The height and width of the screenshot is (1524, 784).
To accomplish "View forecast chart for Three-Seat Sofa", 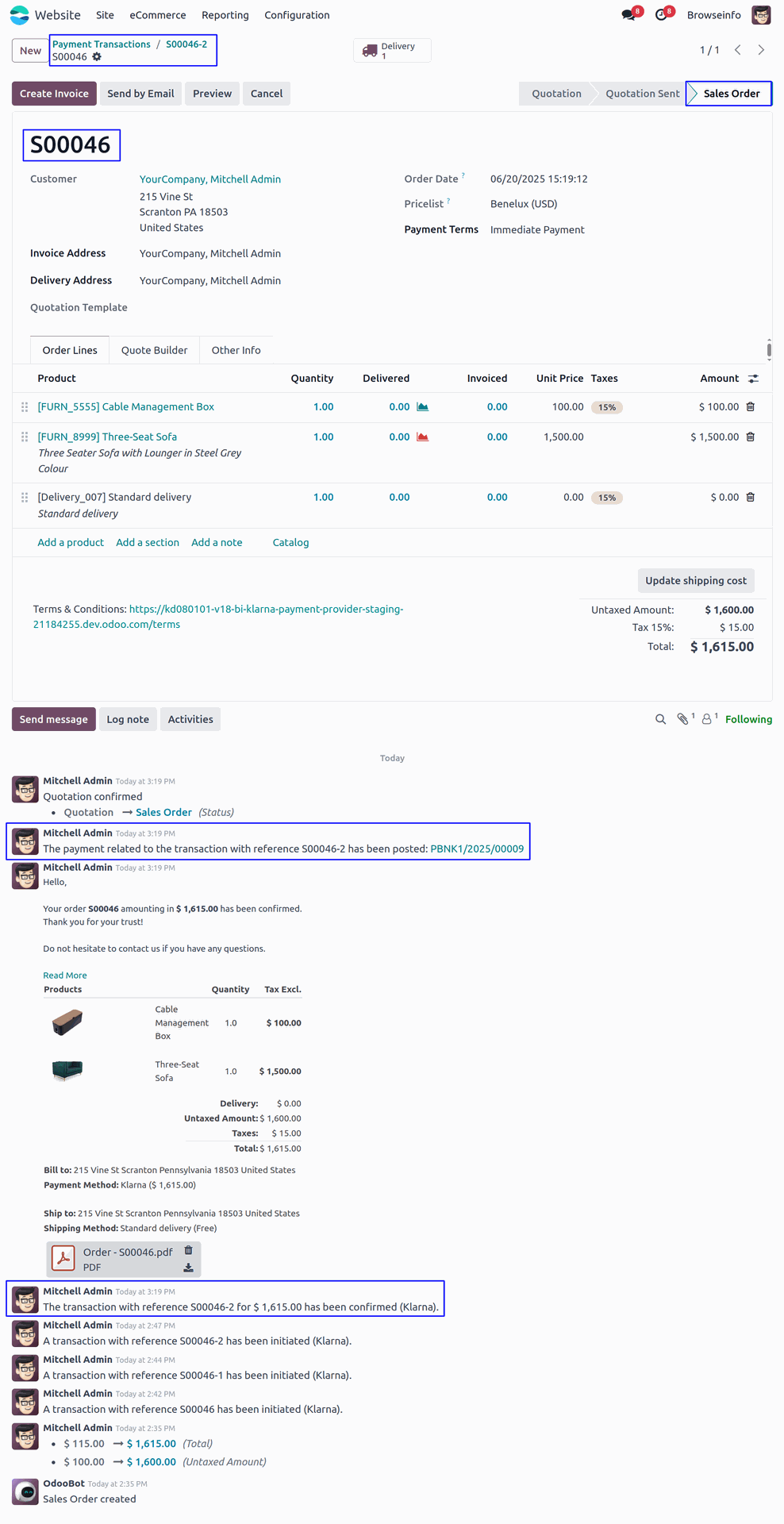I will coord(423,437).
